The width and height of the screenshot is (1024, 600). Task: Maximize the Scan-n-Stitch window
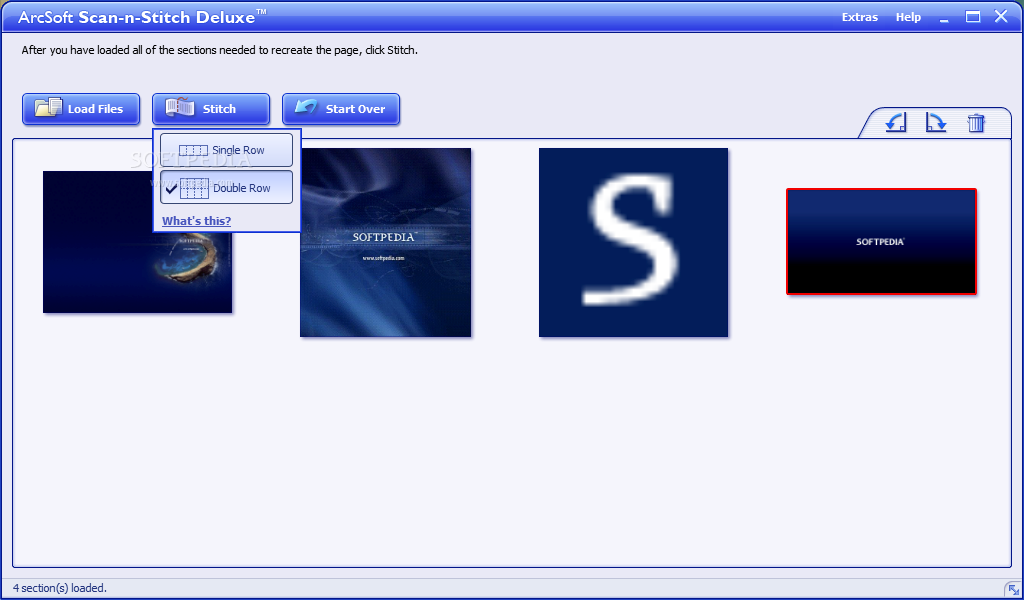tap(973, 17)
